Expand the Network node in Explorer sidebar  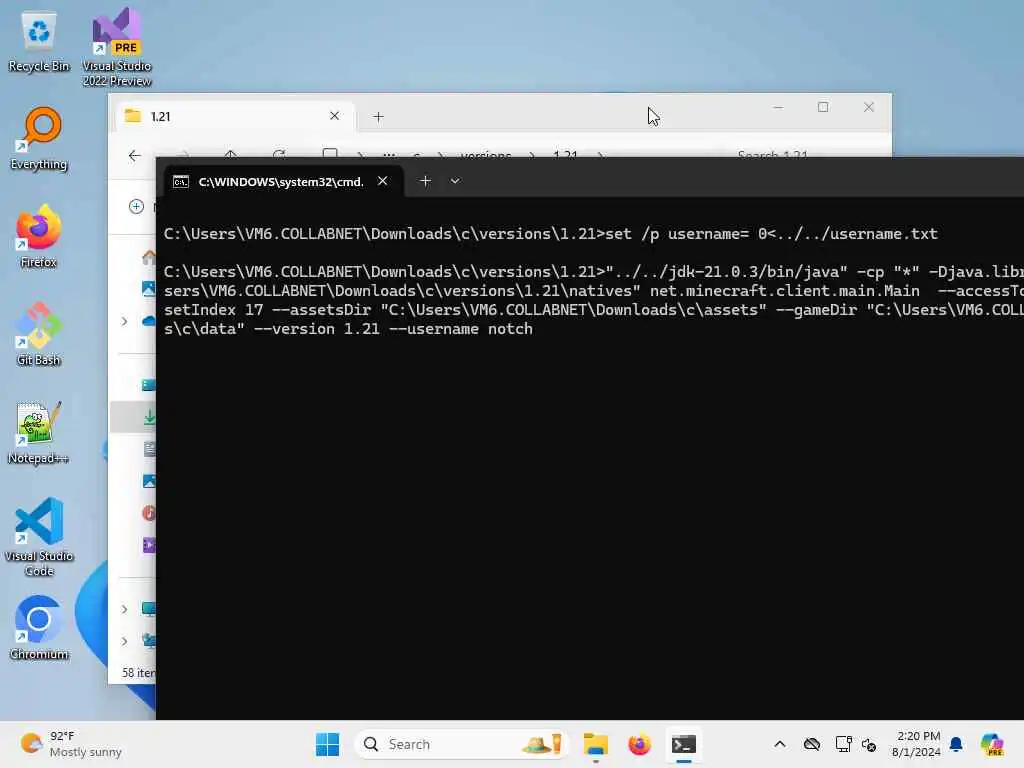coord(124,641)
